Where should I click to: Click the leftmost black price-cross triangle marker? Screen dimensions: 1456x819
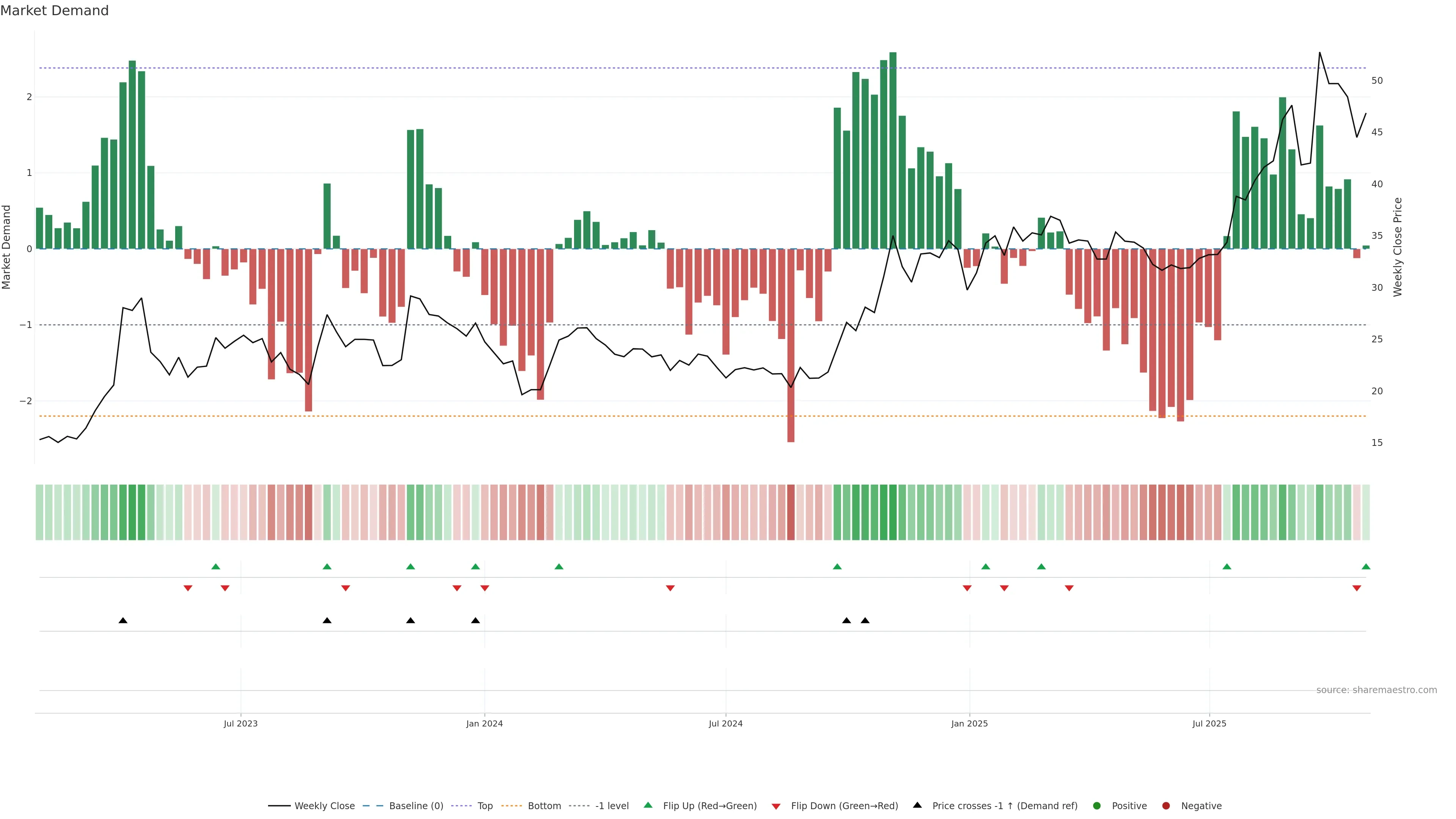click(122, 620)
